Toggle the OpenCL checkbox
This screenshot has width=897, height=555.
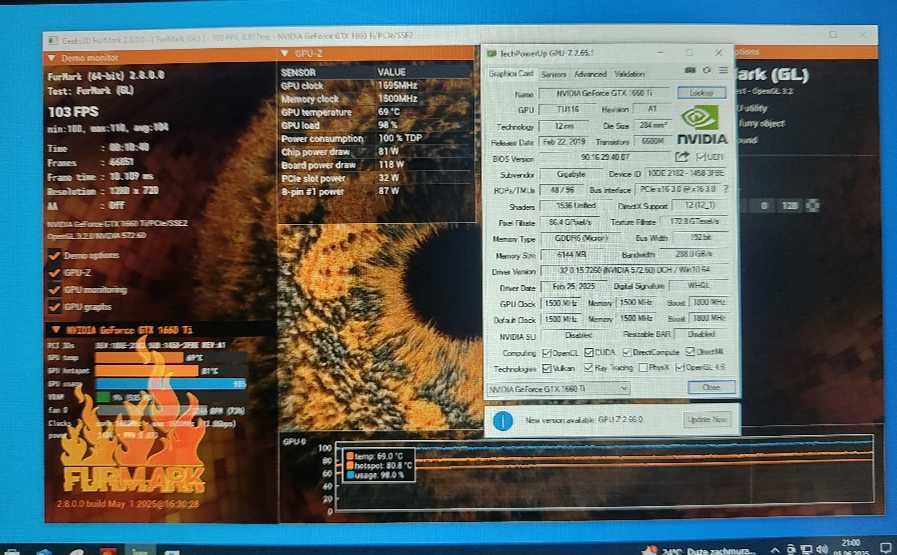[x=546, y=352]
